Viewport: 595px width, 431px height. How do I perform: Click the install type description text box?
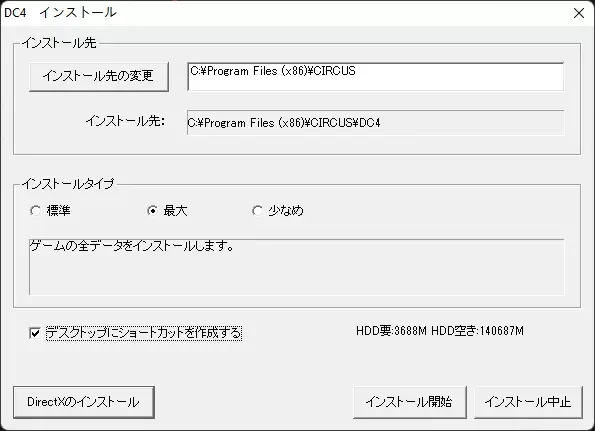point(296,267)
